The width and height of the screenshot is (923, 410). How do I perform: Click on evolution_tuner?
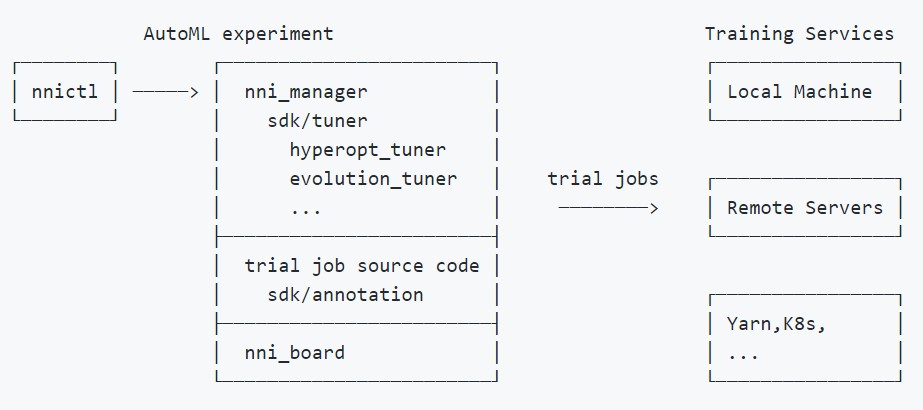pos(373,180)
